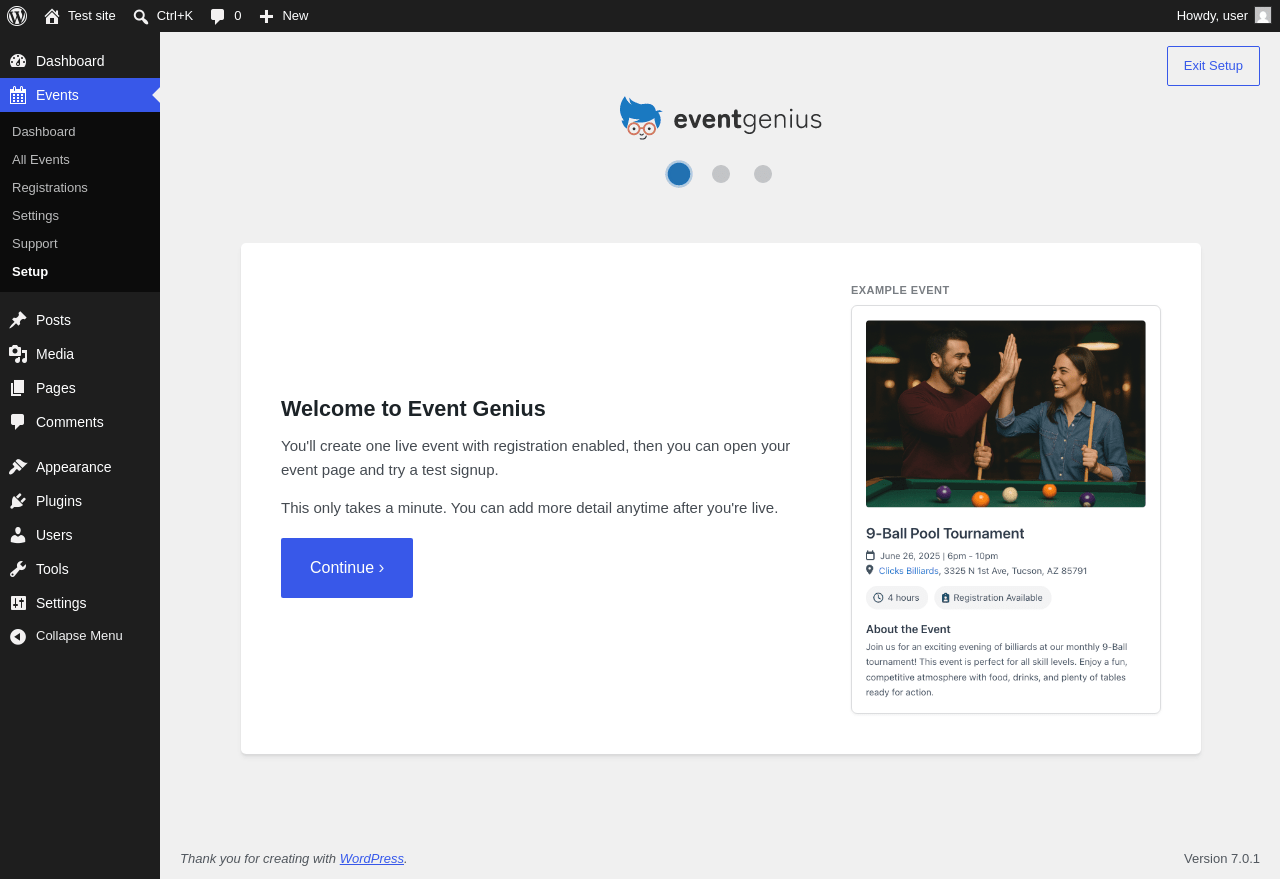Click the Appearance paintbrush icon
The width and height of the screenshot is (1280, 879).
tap(18, 467)
